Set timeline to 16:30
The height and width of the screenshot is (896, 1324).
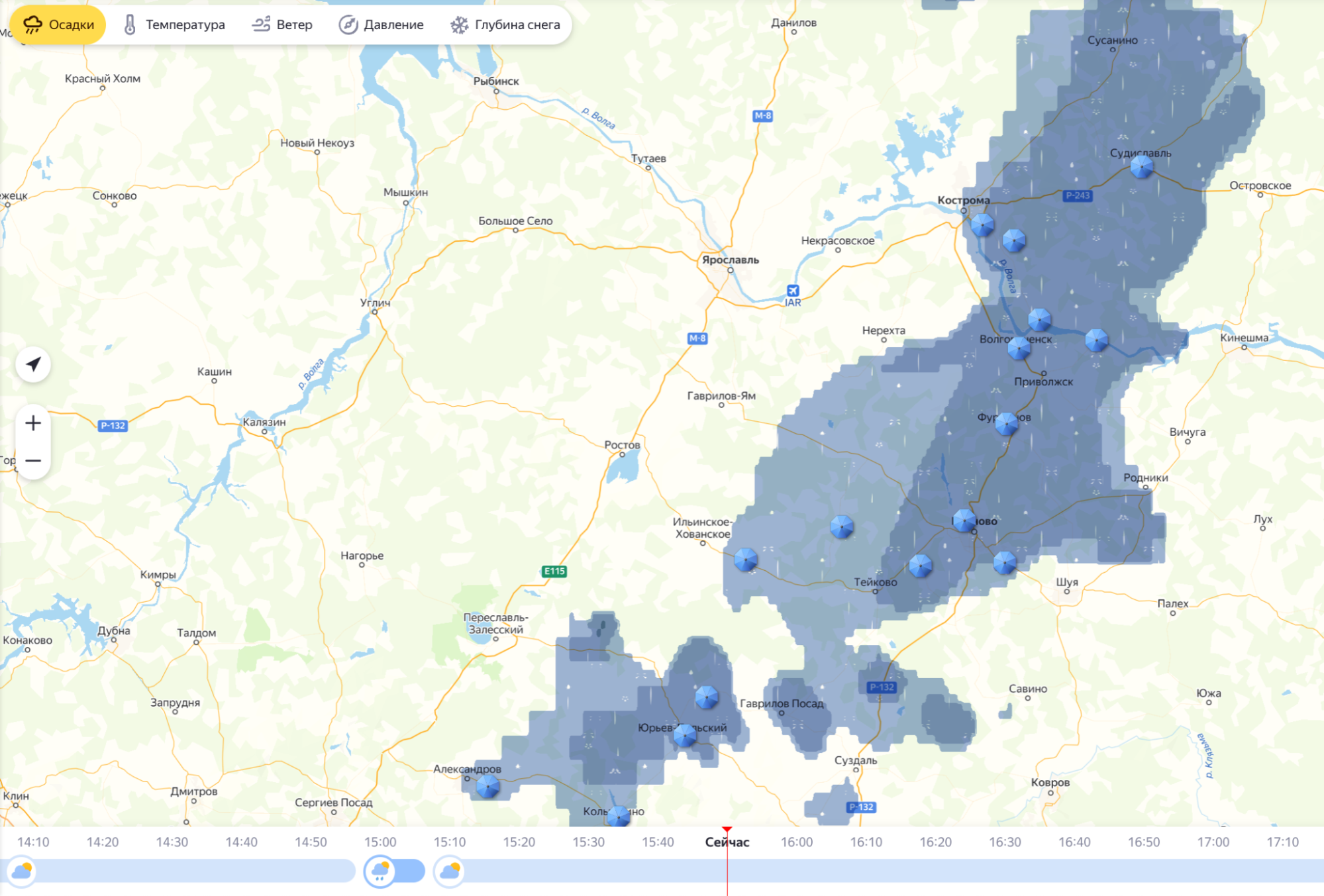click(x=1005, y=842)
